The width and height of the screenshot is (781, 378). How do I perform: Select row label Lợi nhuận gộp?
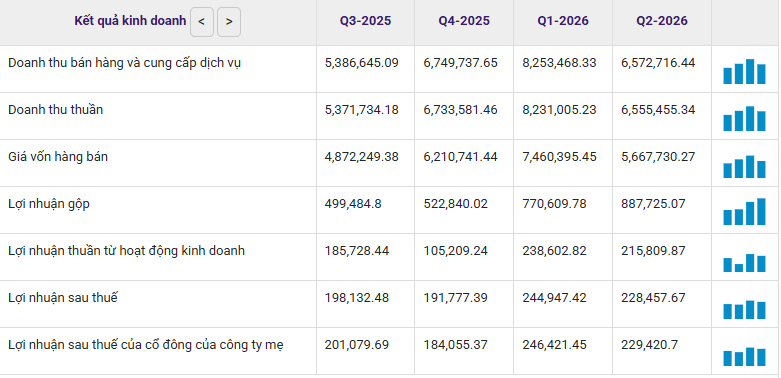49,204
